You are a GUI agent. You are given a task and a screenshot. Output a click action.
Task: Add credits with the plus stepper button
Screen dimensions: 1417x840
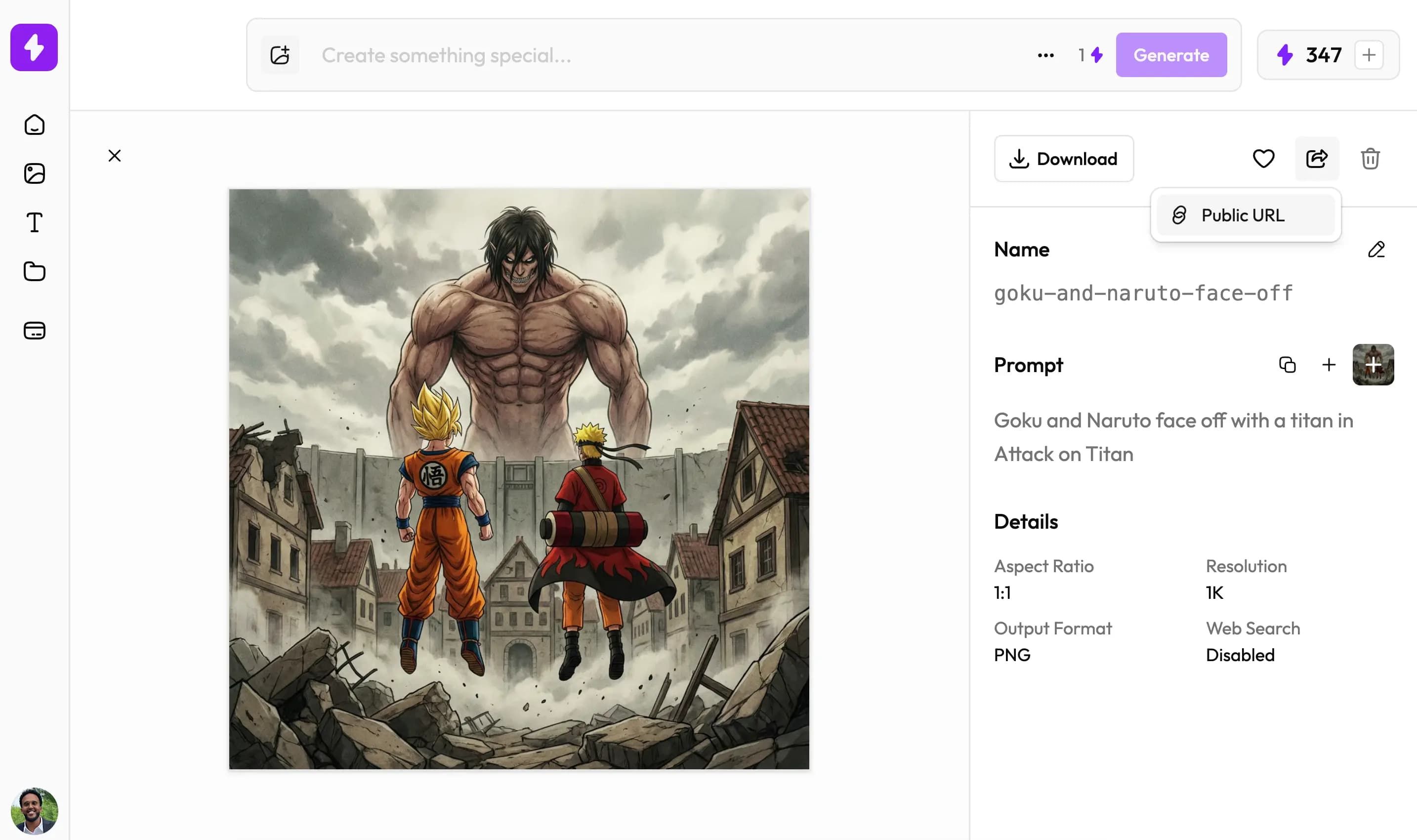(1369, 54)
